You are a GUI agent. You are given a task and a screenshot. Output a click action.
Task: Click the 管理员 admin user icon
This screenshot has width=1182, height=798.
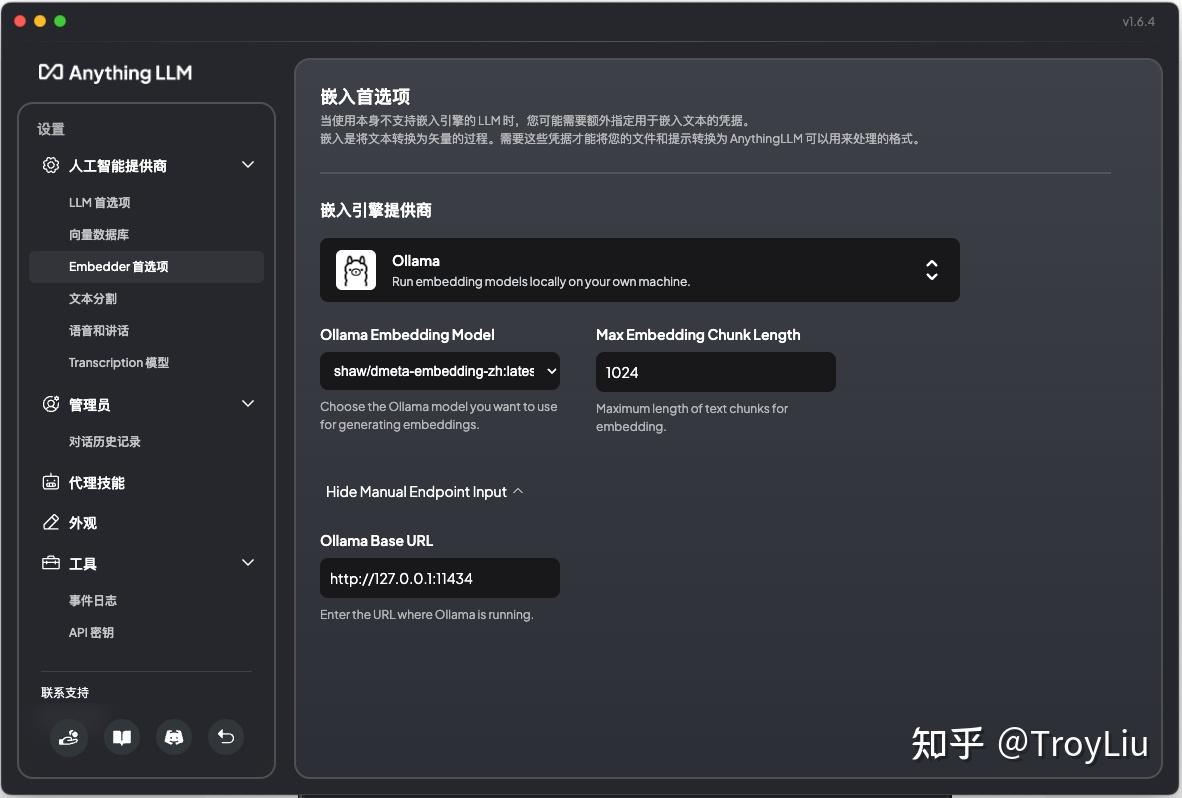pyautogui.click(x=51, y=404)
